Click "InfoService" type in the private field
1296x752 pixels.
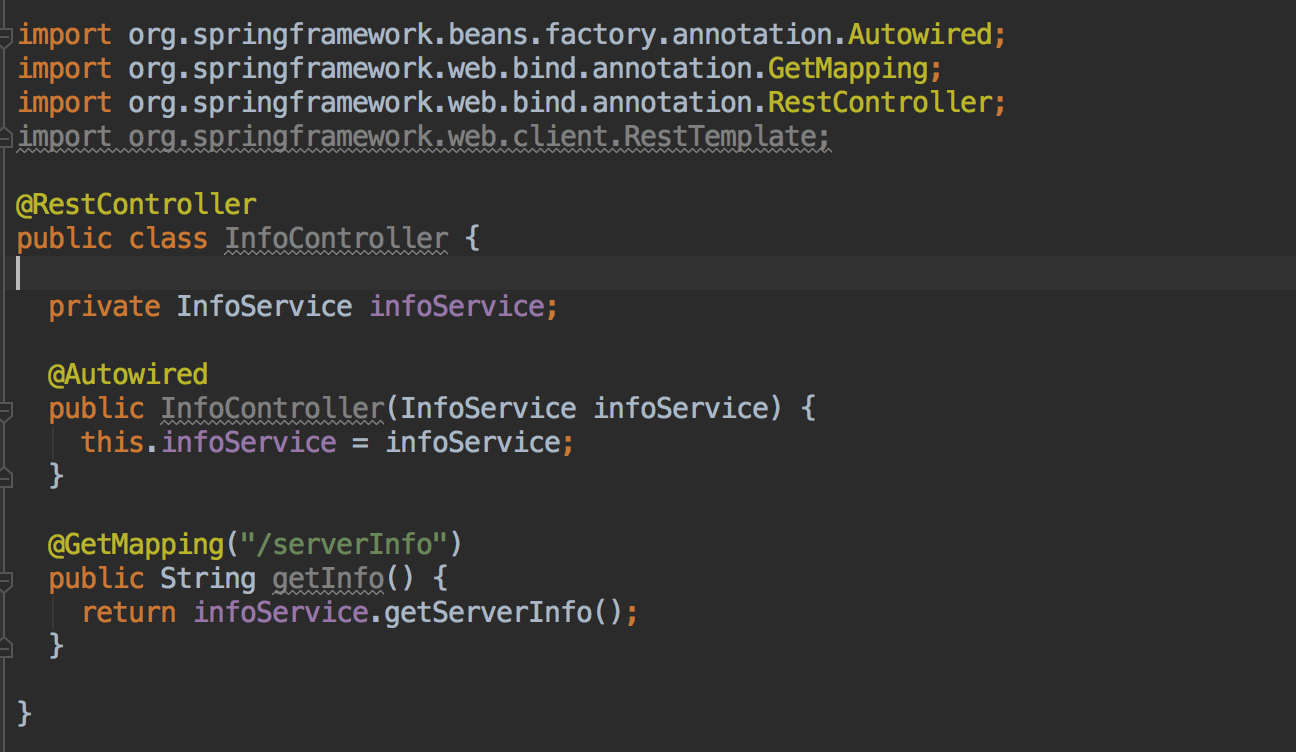264,307
